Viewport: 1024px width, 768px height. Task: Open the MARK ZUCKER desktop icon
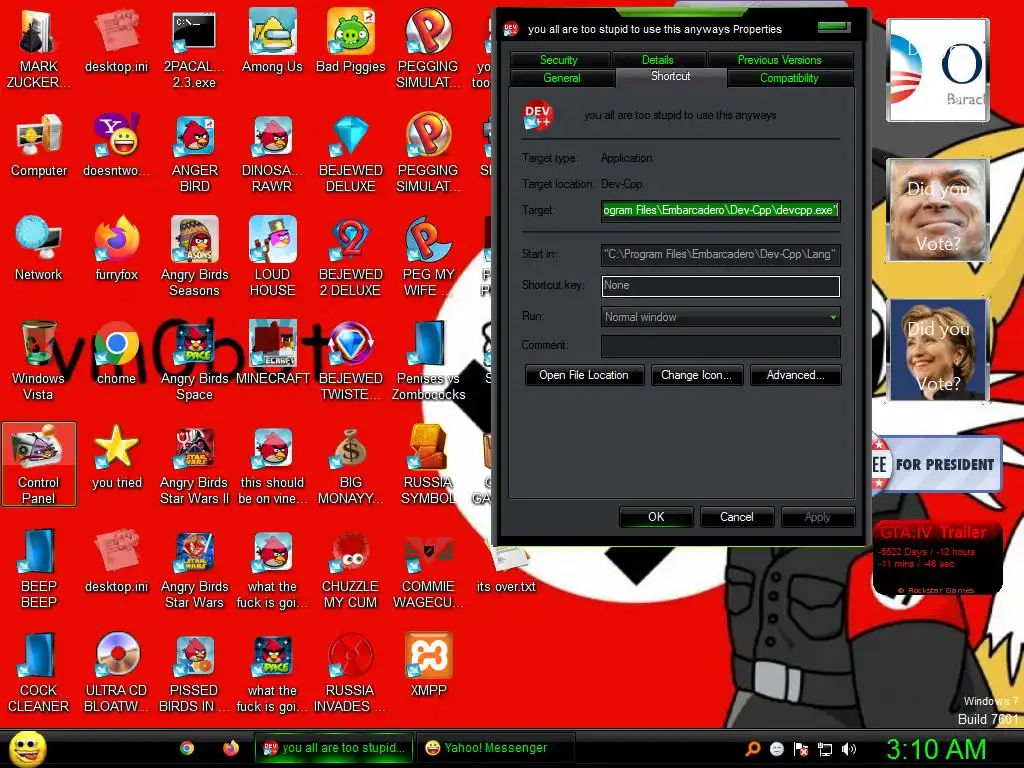pos(39,49)
